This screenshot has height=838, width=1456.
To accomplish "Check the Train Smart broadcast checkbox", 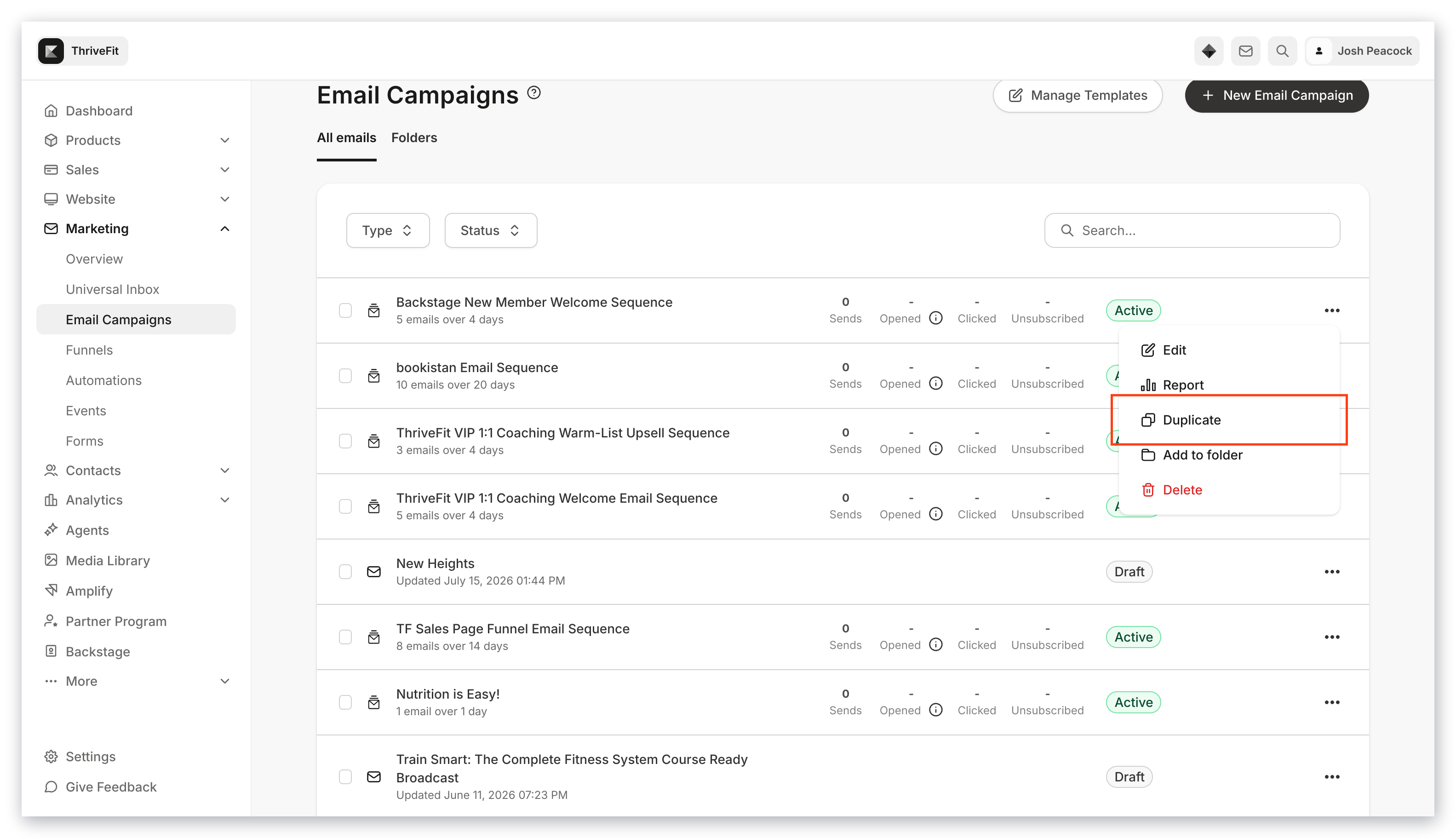I will point(345,776).
